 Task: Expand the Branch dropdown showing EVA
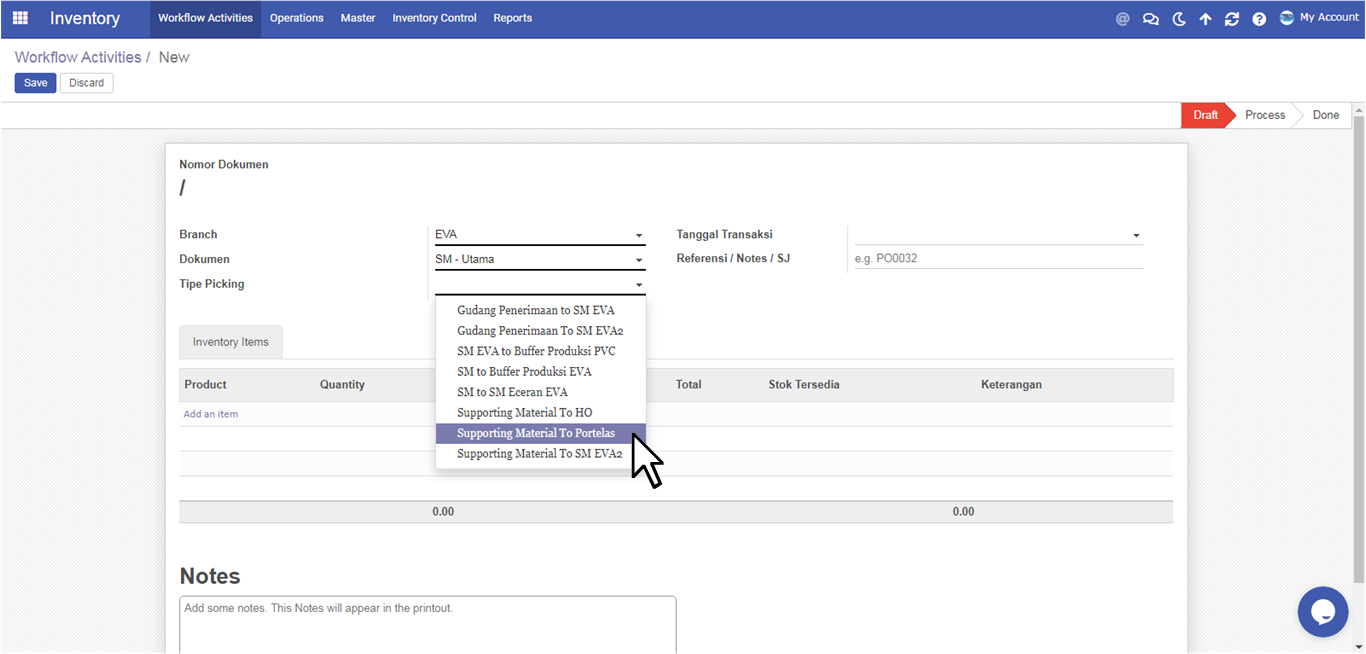click(540, 235)
